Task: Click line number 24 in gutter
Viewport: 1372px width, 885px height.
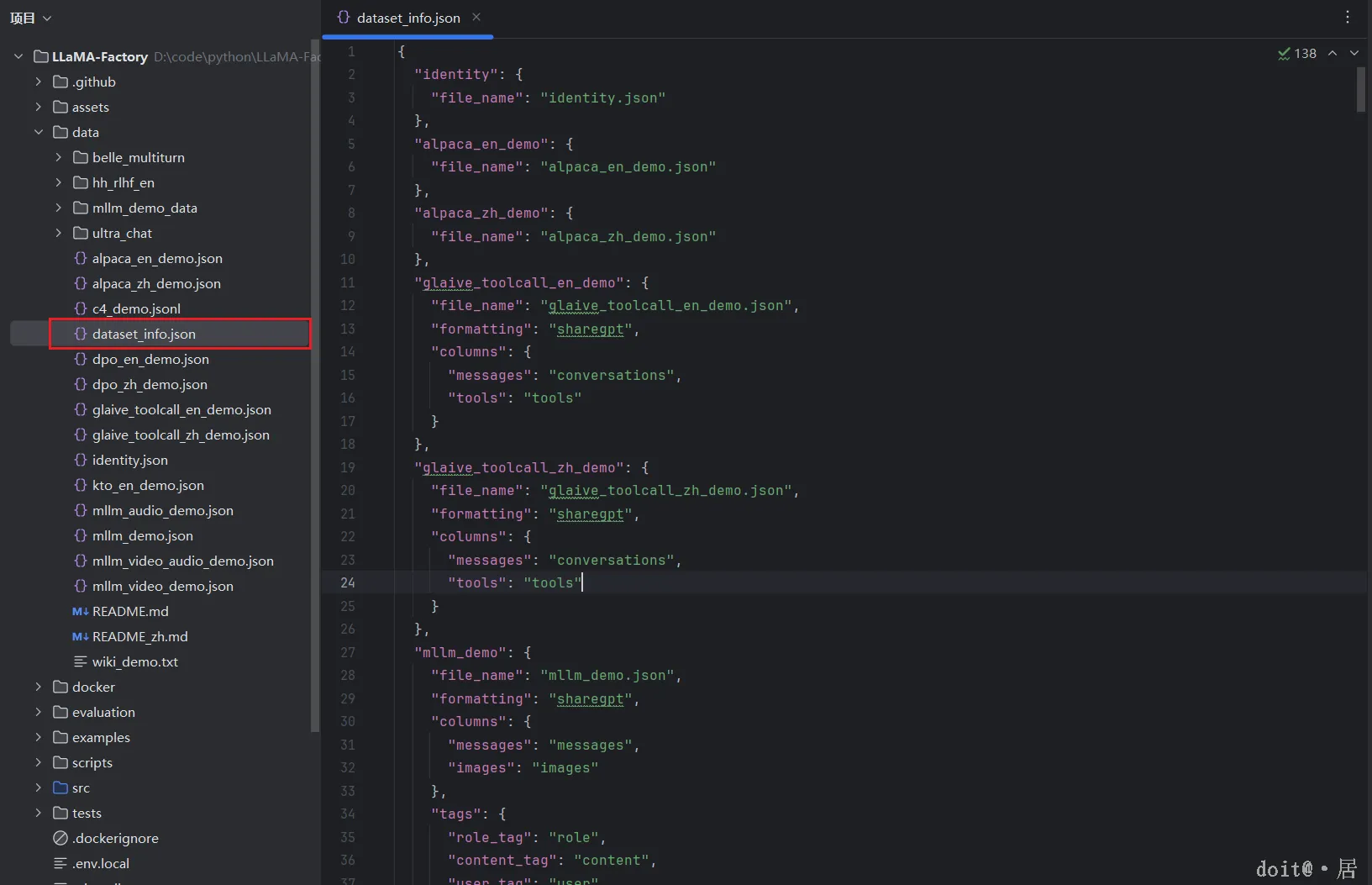Action: pyautogui.click(x=348, y=583)
